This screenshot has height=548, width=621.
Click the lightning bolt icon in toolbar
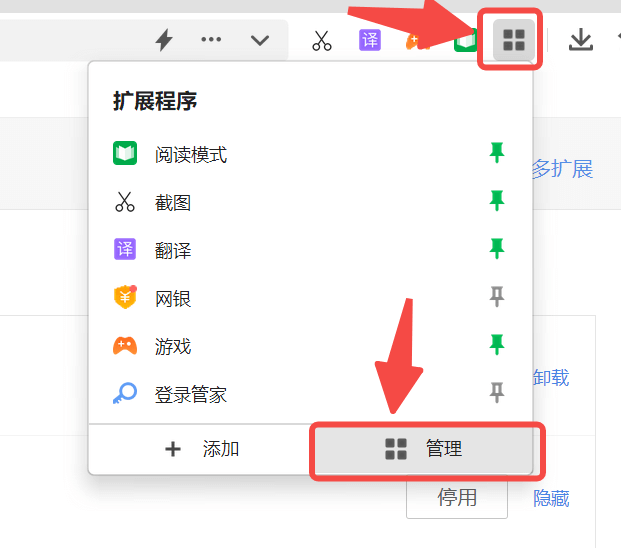[x=164, y=40]
